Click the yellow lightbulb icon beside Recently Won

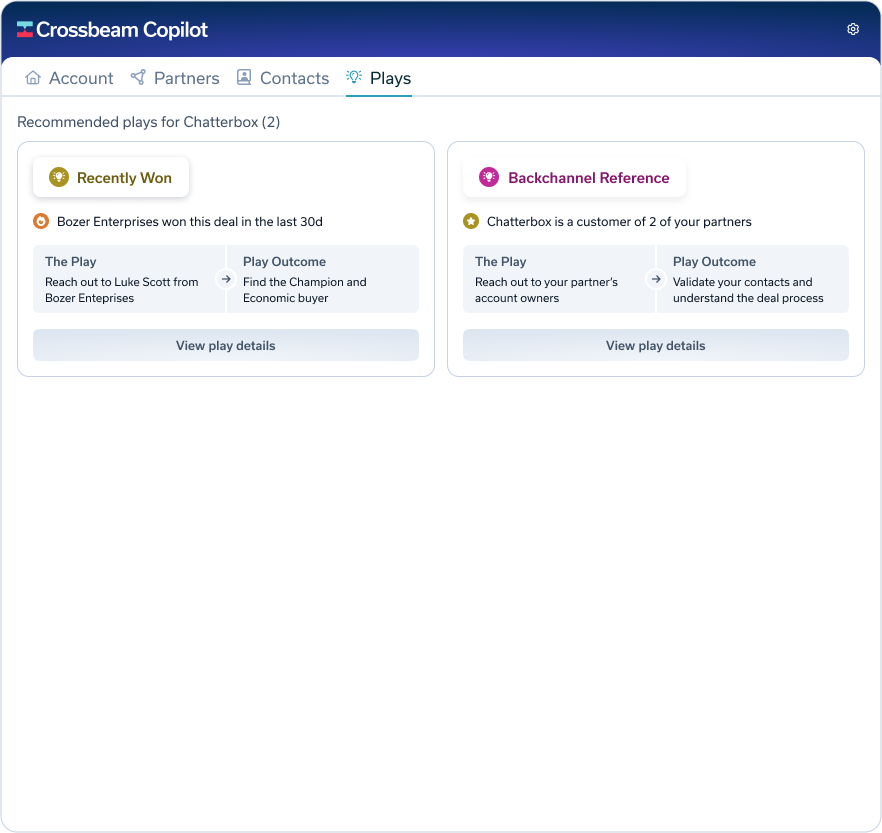59,178
